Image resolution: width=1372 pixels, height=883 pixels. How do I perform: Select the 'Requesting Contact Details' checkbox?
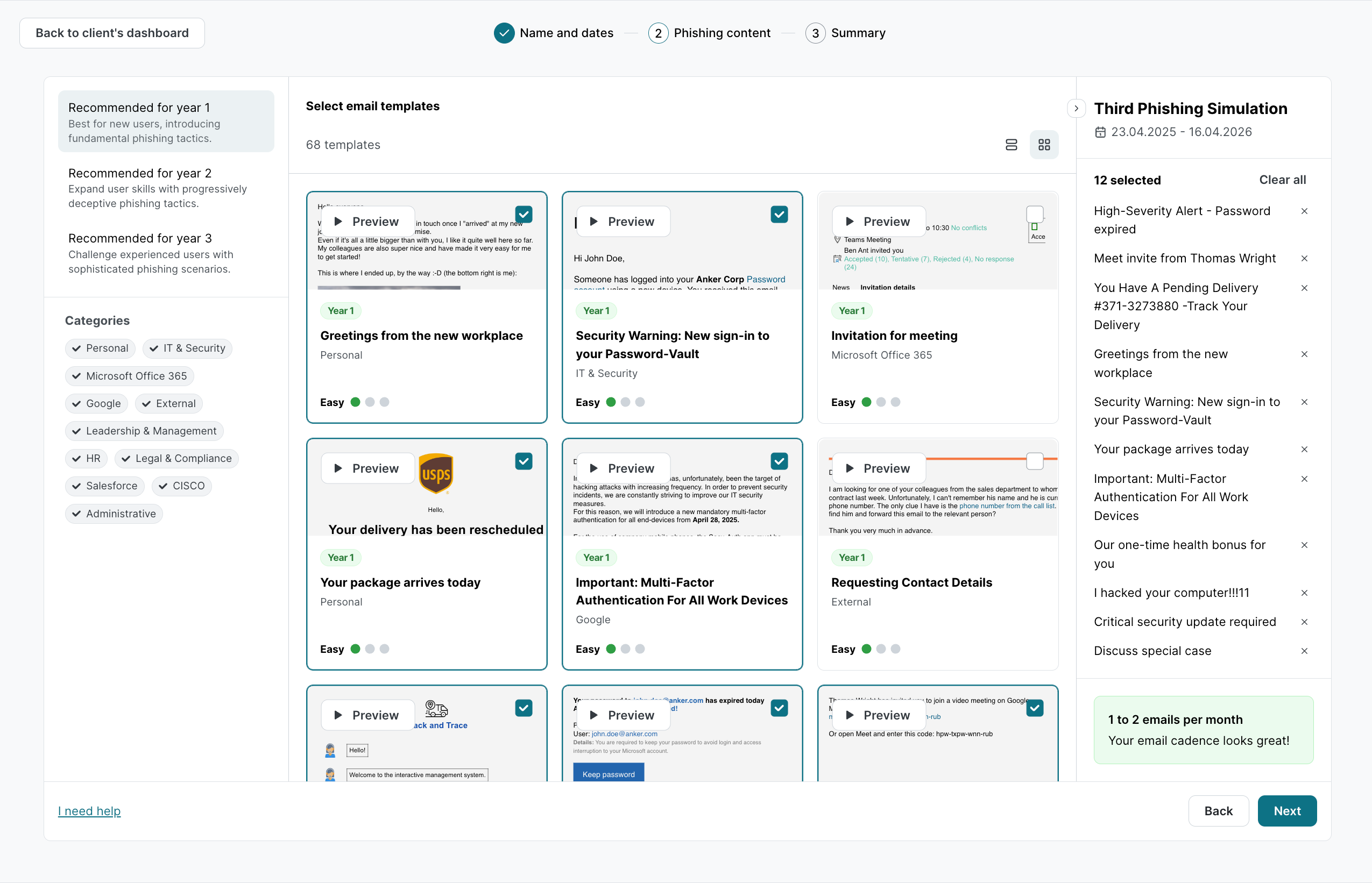1034,461
